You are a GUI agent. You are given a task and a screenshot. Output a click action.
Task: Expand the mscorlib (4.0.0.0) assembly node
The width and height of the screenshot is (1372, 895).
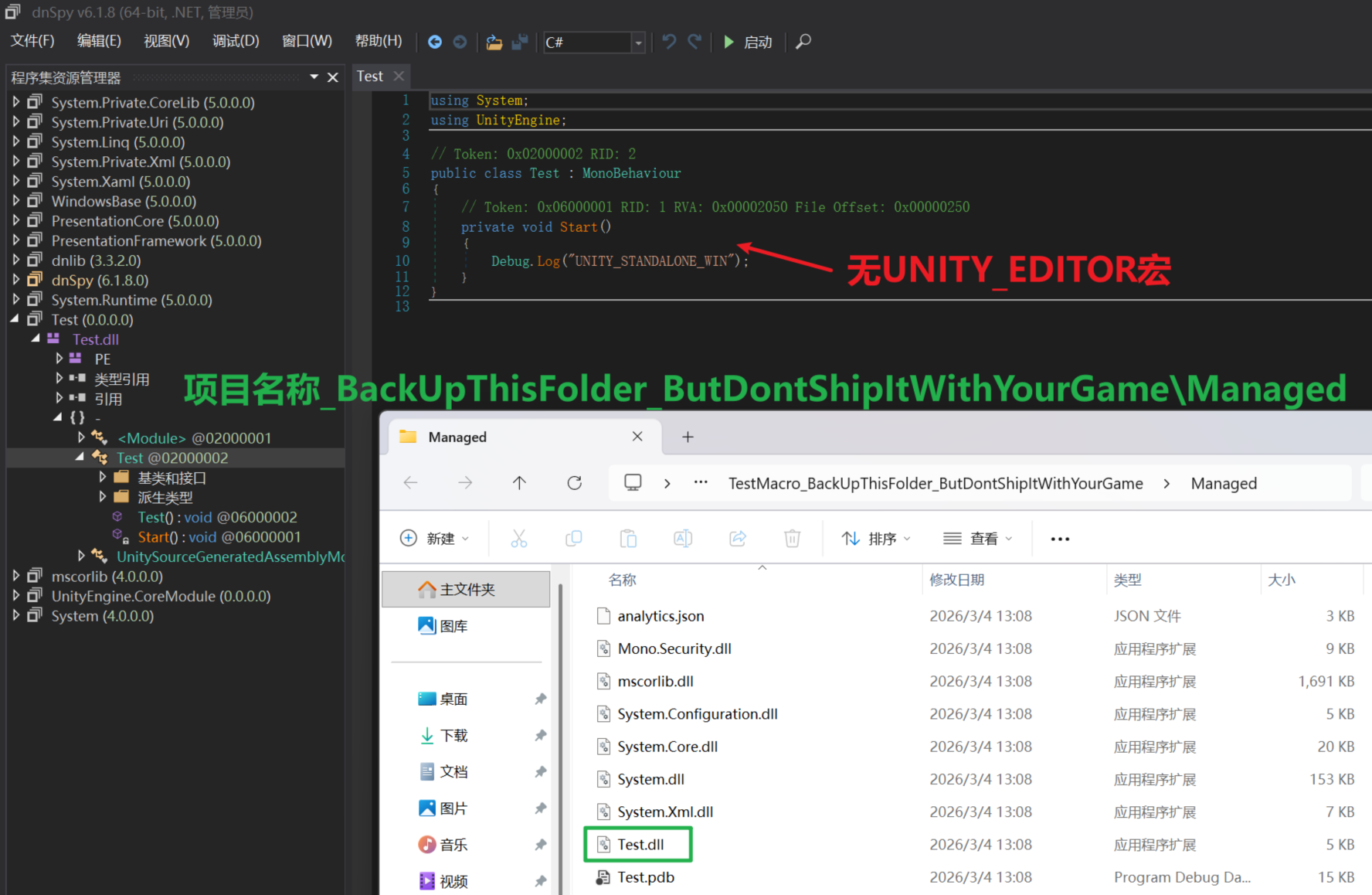(16, 576)
